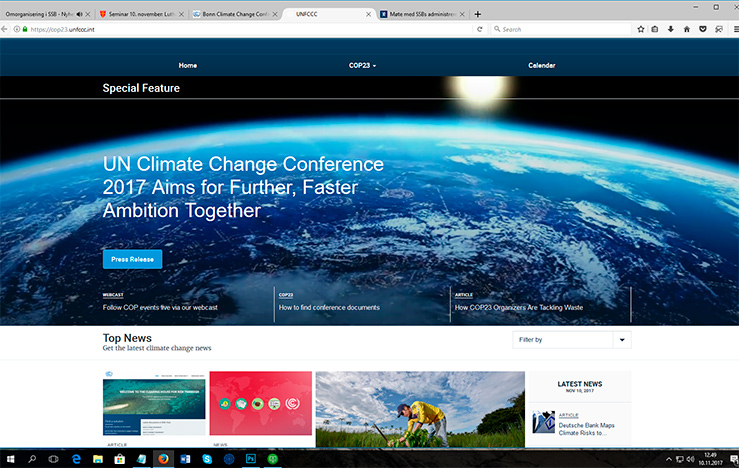Open the green app icon on taskbar
The height and width of the screenshot is (468, 739).
(272, 459)
